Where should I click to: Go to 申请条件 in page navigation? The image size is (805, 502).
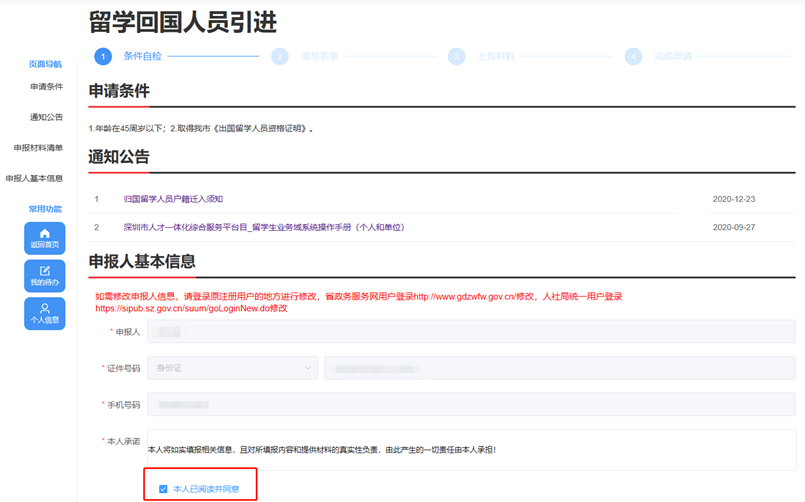(46, 87)
